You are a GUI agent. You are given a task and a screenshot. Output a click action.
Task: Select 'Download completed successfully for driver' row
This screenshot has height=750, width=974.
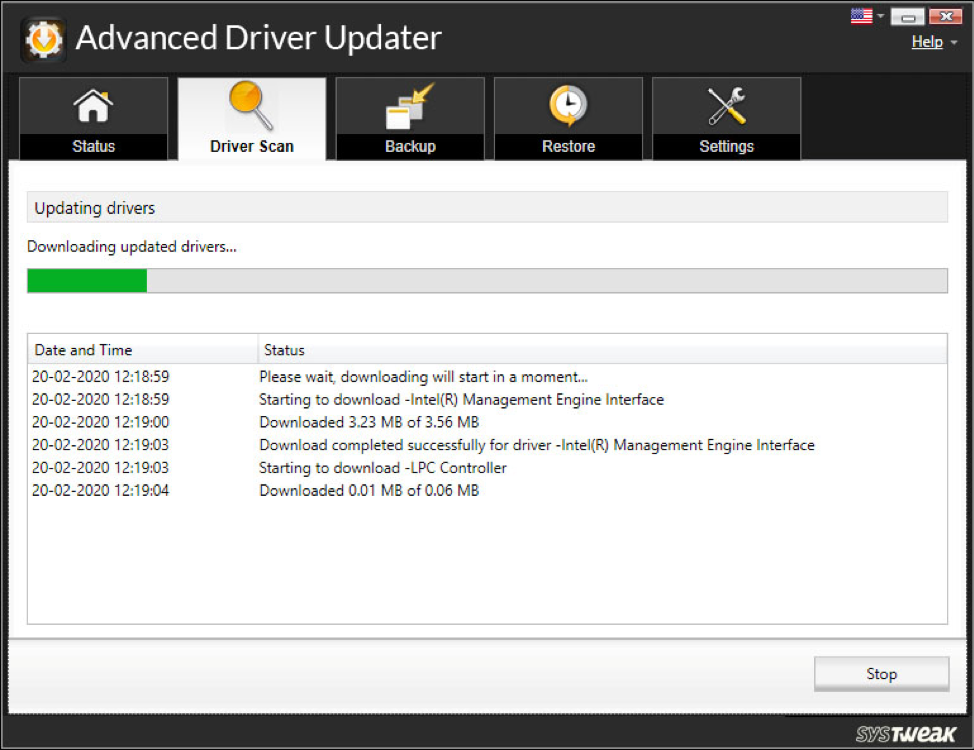click(x=488, y=445)
